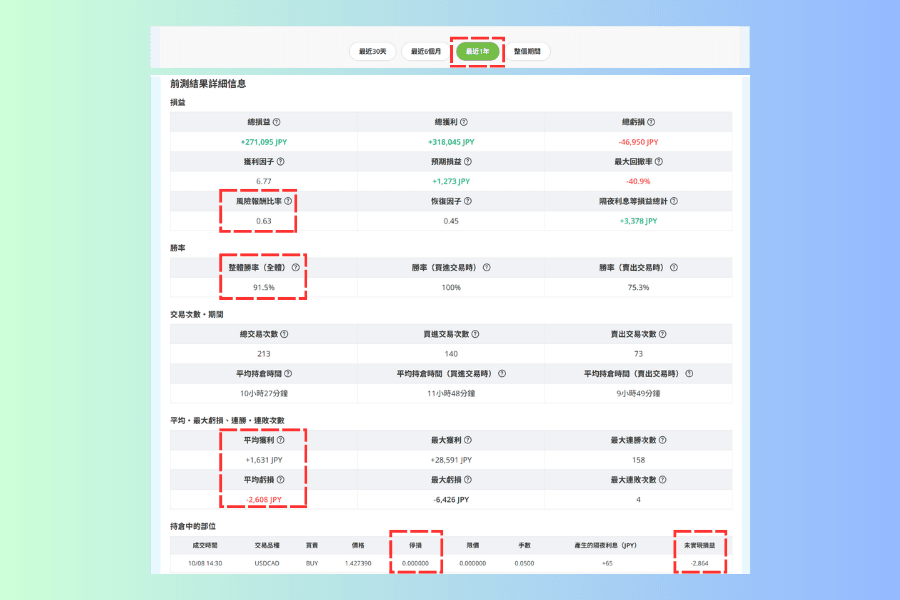Click the question icon beside 風險報酬比率
The height and width of the screenshot is (600, 900).
click(288, 202)
